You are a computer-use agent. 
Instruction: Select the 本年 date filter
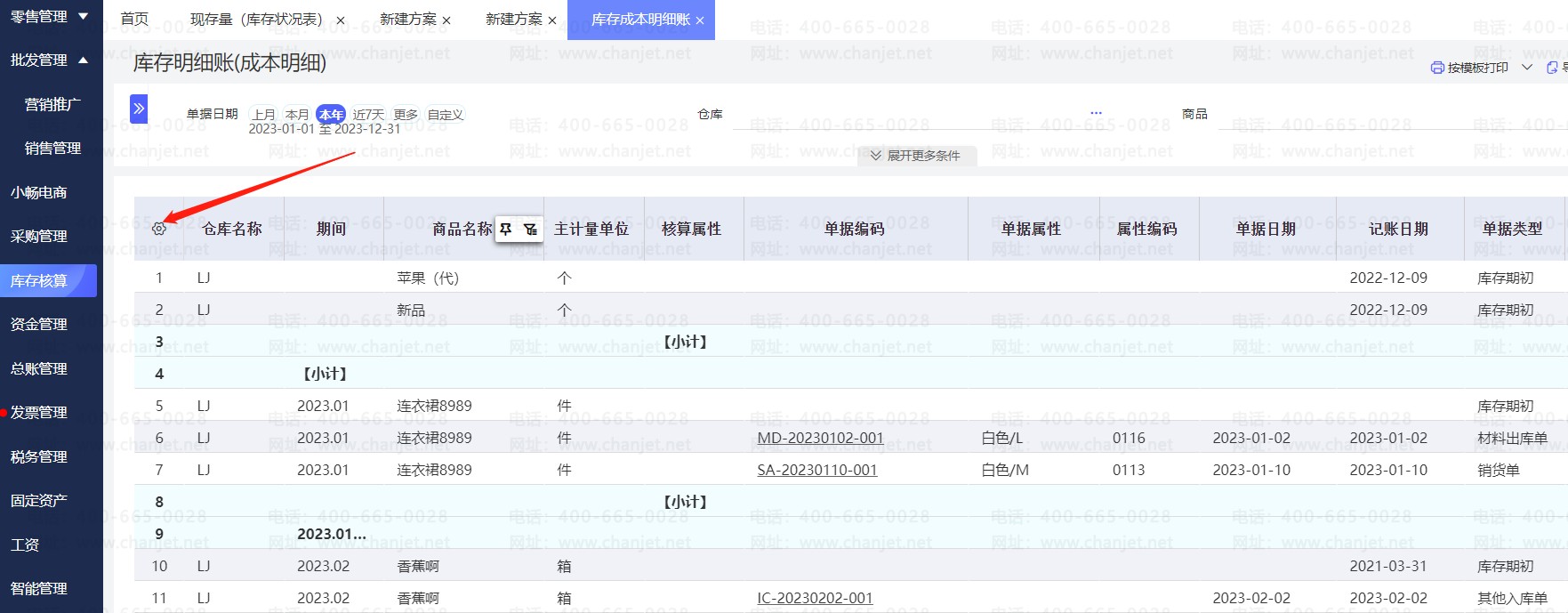(x=331, y=114)
